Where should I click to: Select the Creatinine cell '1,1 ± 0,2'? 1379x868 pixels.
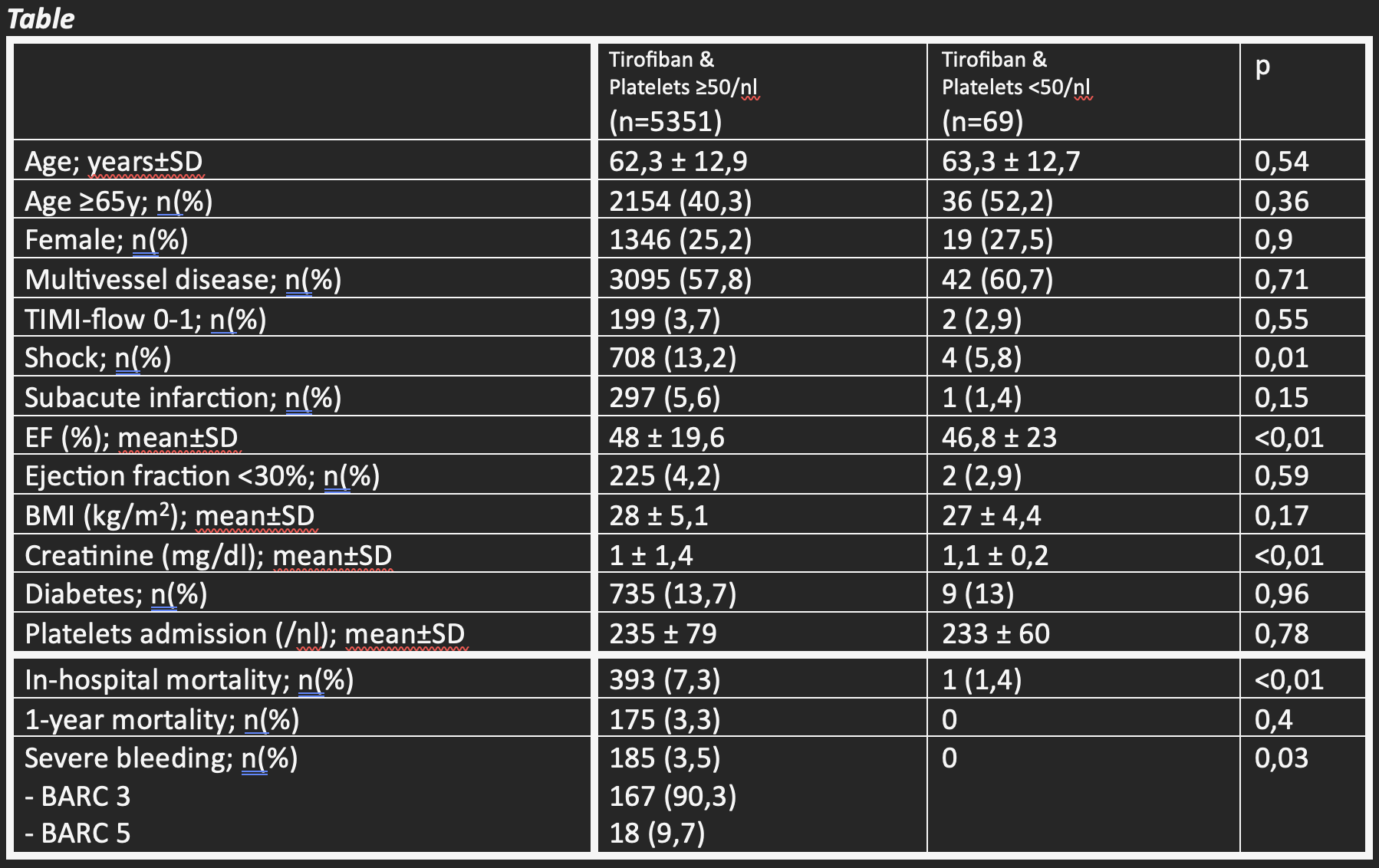[x=995, y=556]
